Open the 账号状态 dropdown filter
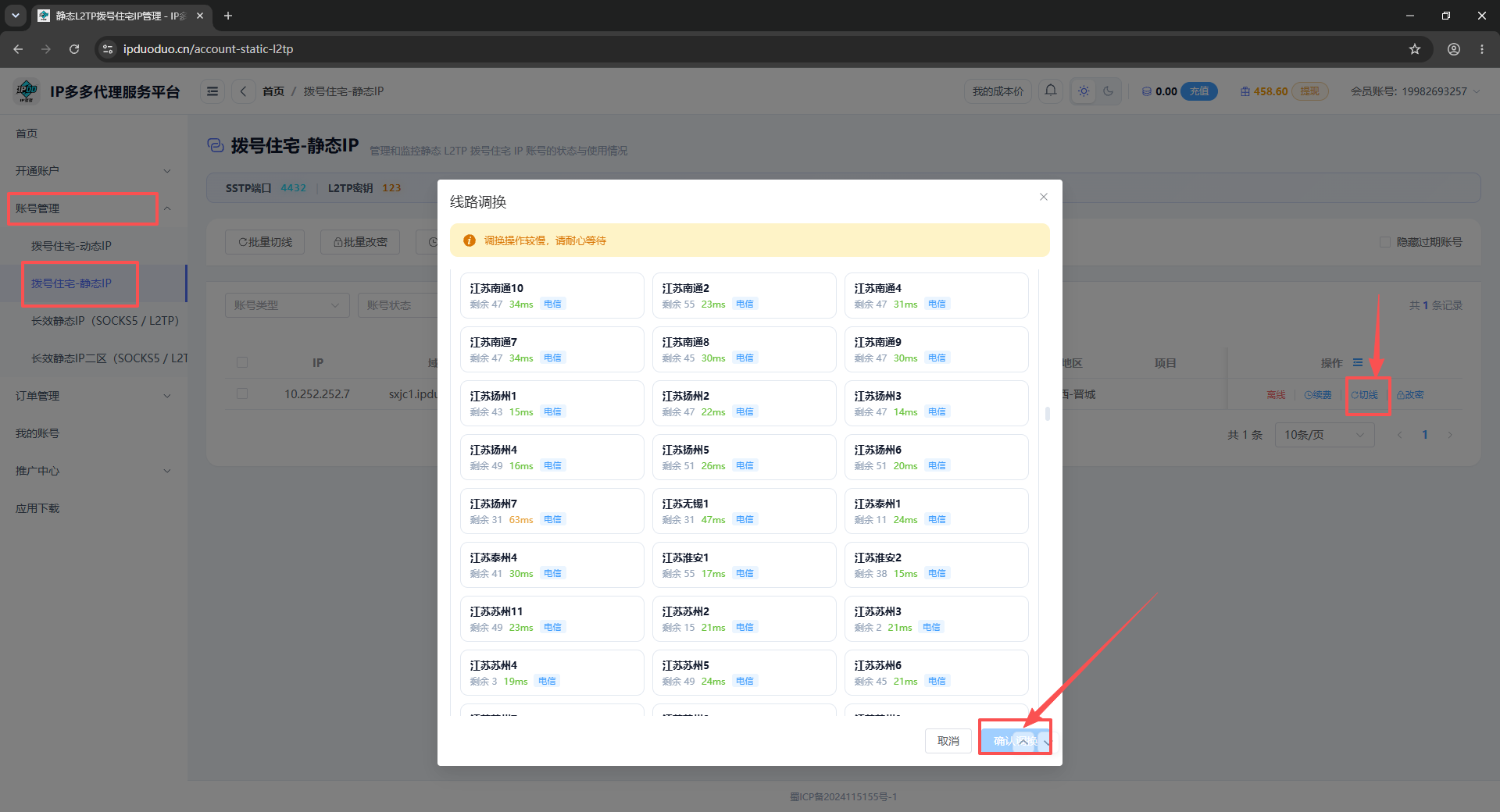 click(x=398, y=305)
